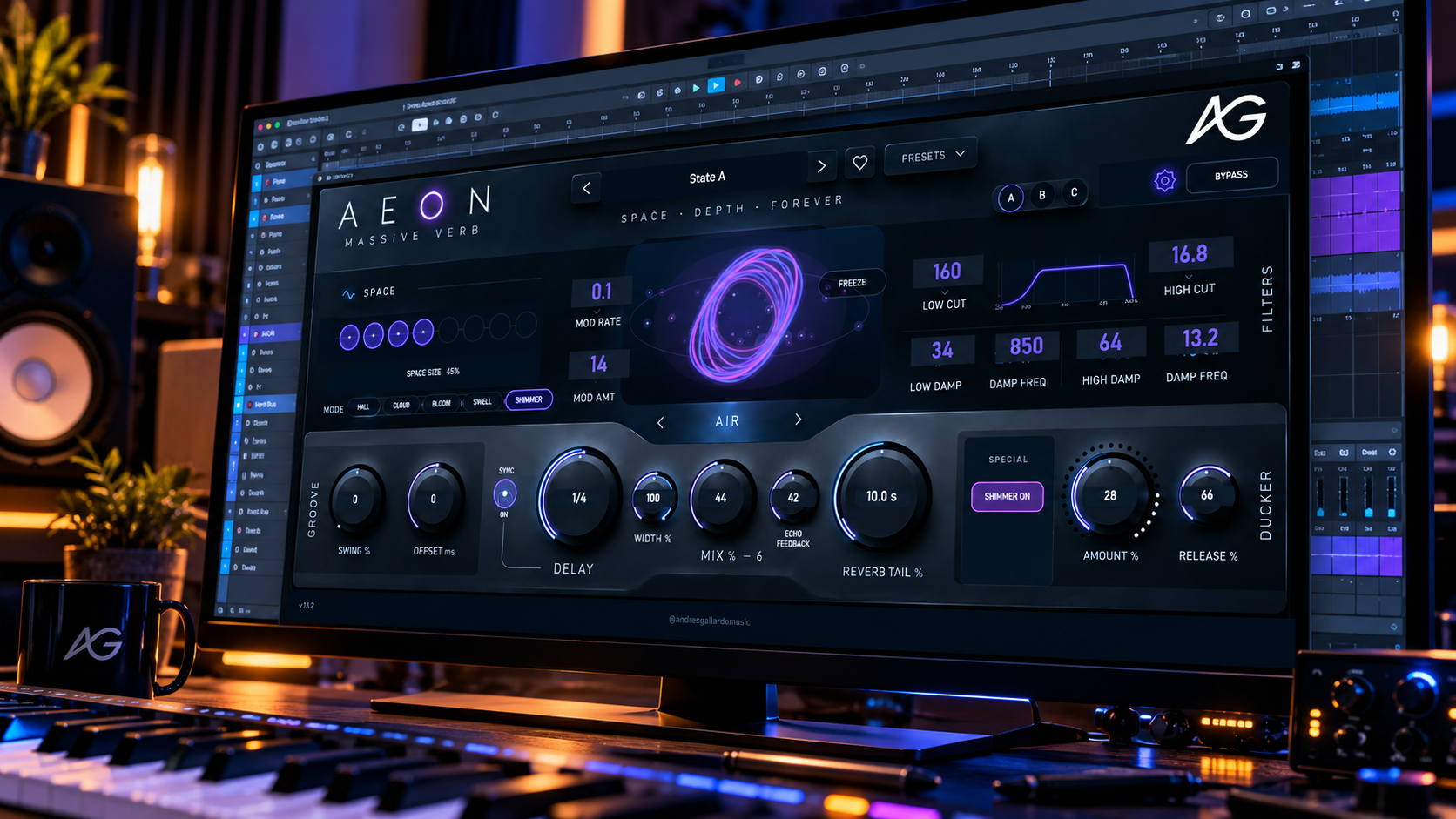Click the REVERB TAIL knob showing 10.0 s
Viewport: 1456px width, 819px height.
coord(881,496)
